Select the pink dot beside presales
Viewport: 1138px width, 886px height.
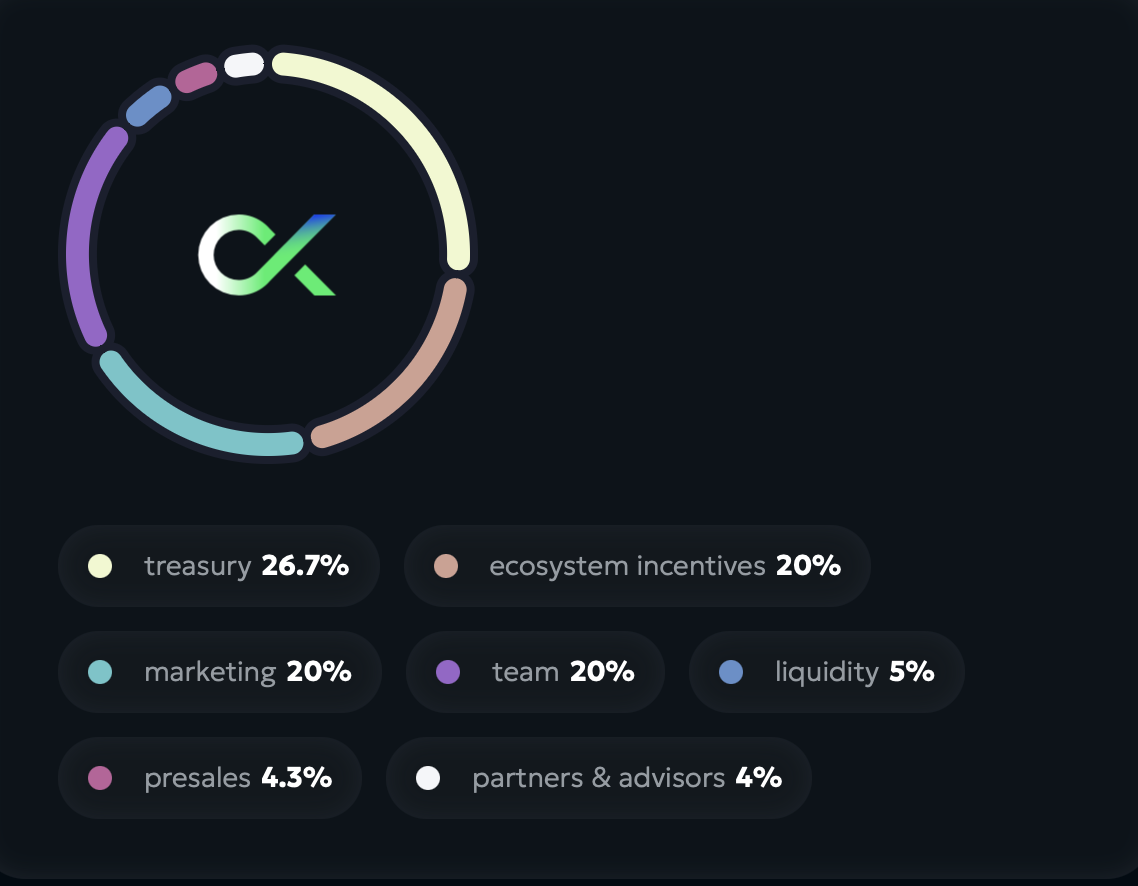click(100, 778)
